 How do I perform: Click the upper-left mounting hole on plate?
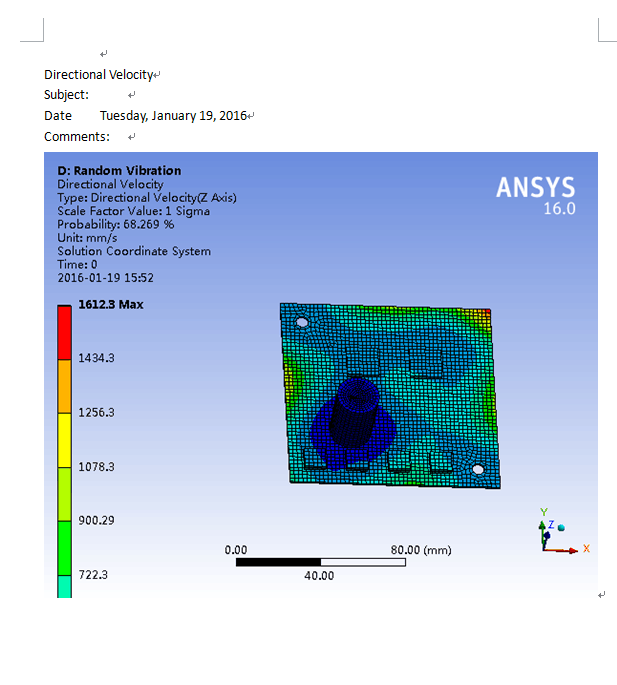point(302,322)
